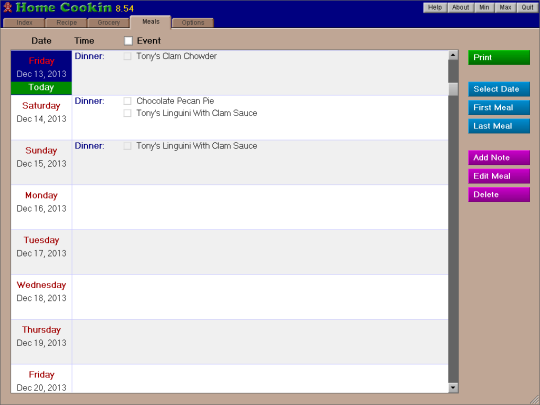Screen dimensions: 540x405
Task: Check Tony's Clam Chowder checkbox
Action: point(127,56)
